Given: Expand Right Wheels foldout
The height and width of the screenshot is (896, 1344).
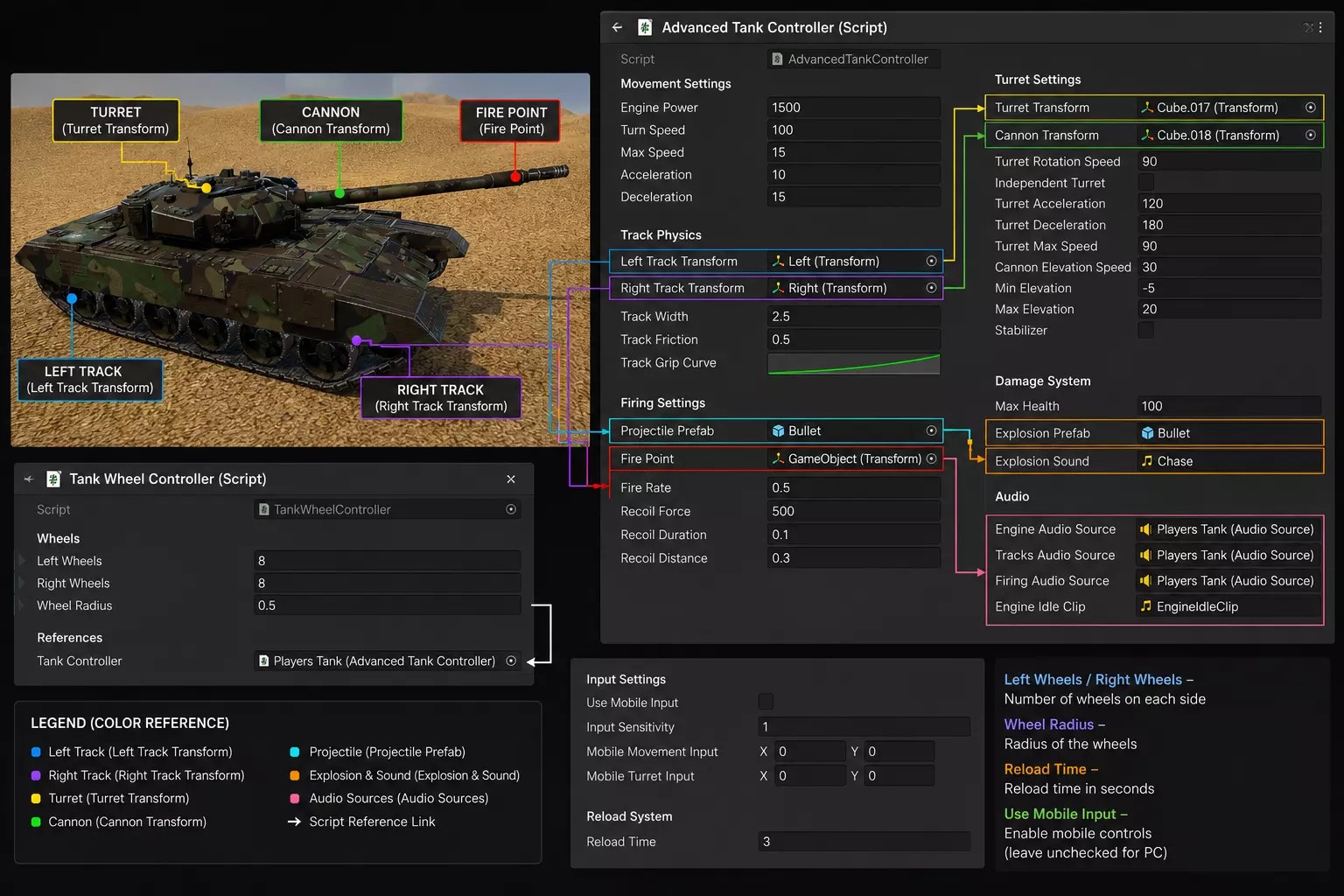Looking at the screenshot, I should [x=22, y=583].
